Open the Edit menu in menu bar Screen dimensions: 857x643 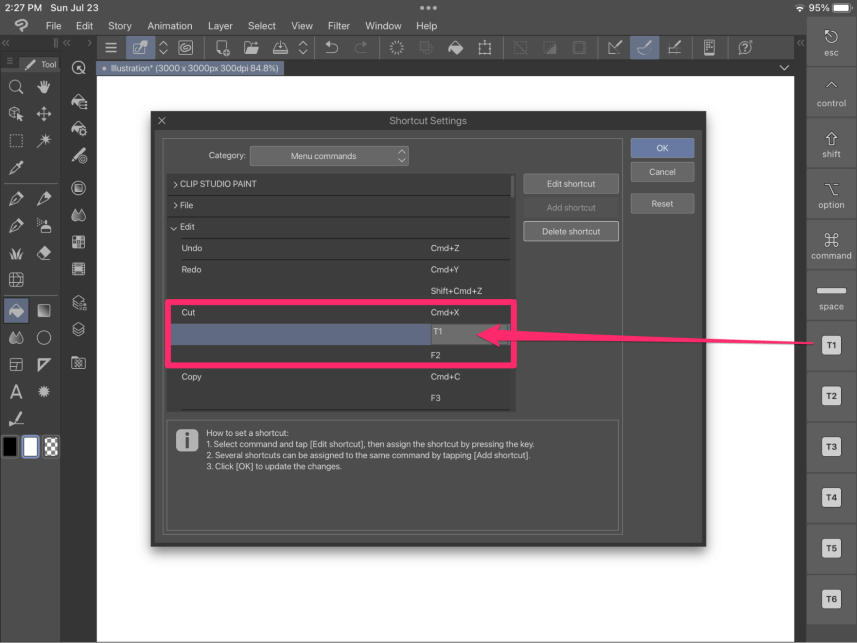(x=84, y=26)
